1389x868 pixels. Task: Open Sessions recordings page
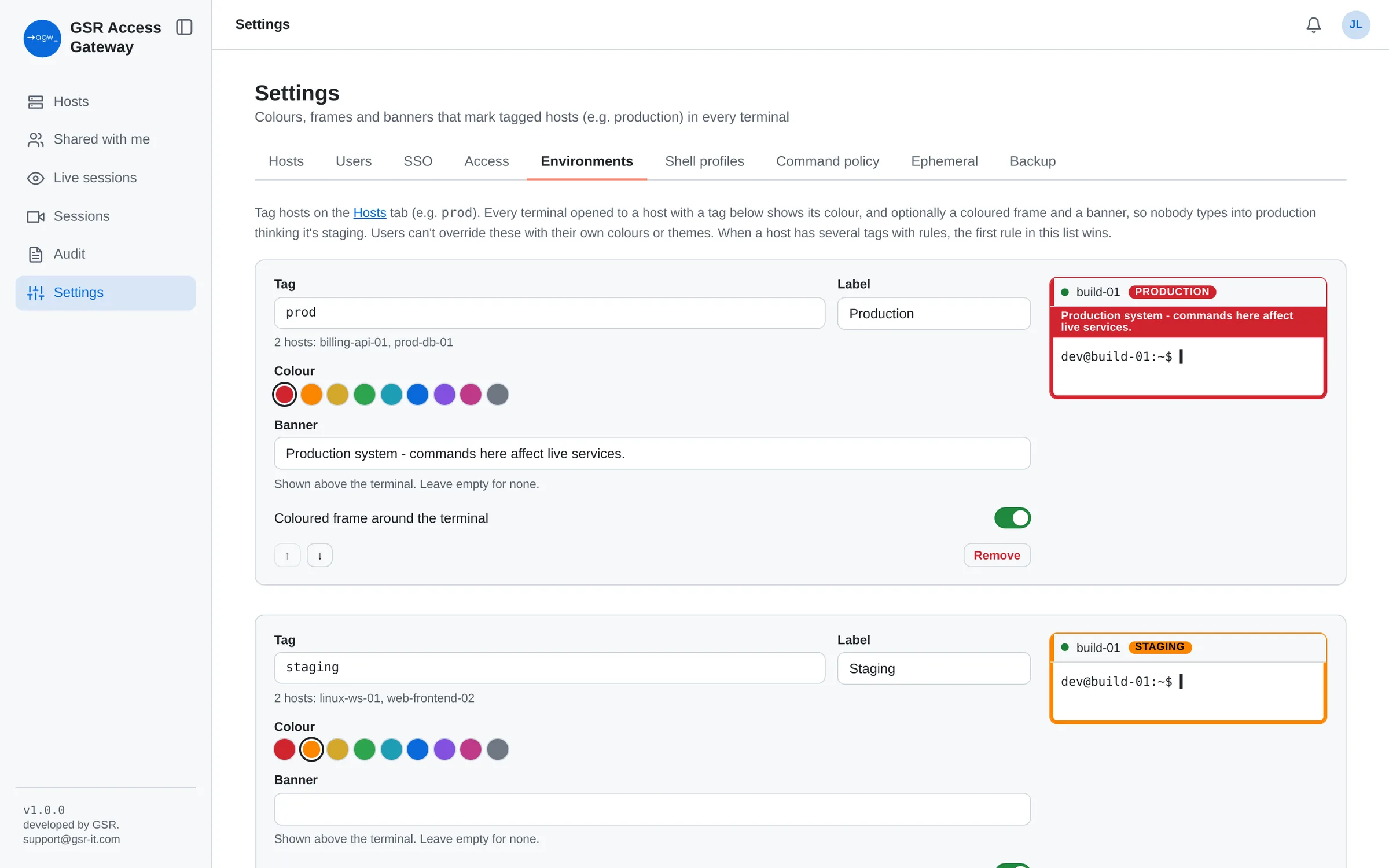pos(105,216)
